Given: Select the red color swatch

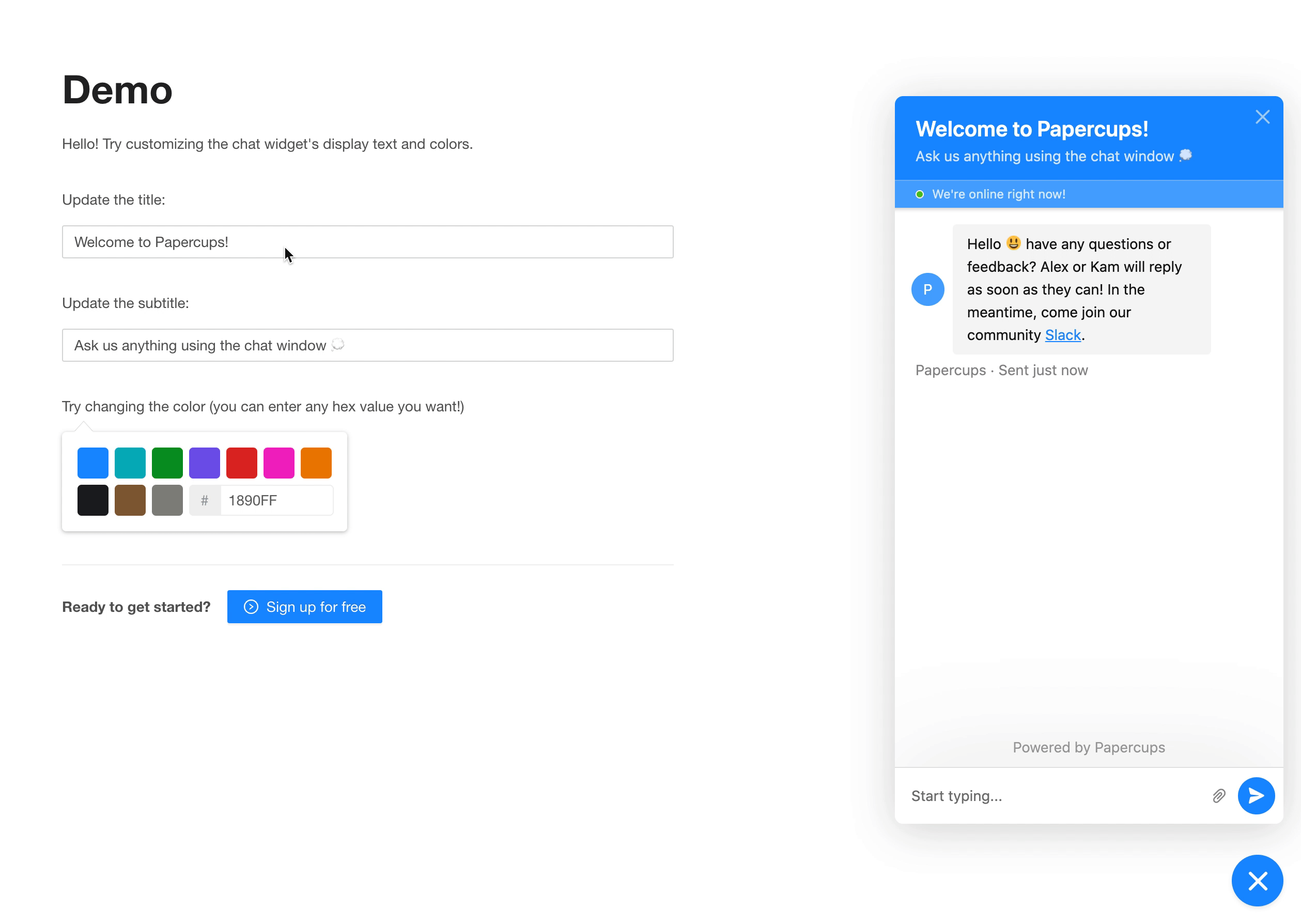Looking at the screenshot, I should (241, 463).
